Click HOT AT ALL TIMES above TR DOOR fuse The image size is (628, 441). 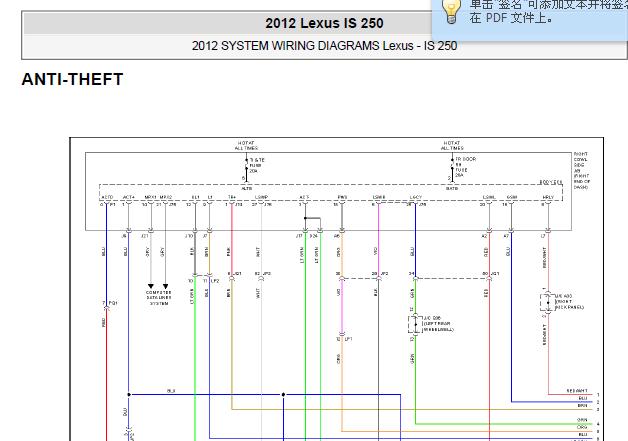point(452,145)
